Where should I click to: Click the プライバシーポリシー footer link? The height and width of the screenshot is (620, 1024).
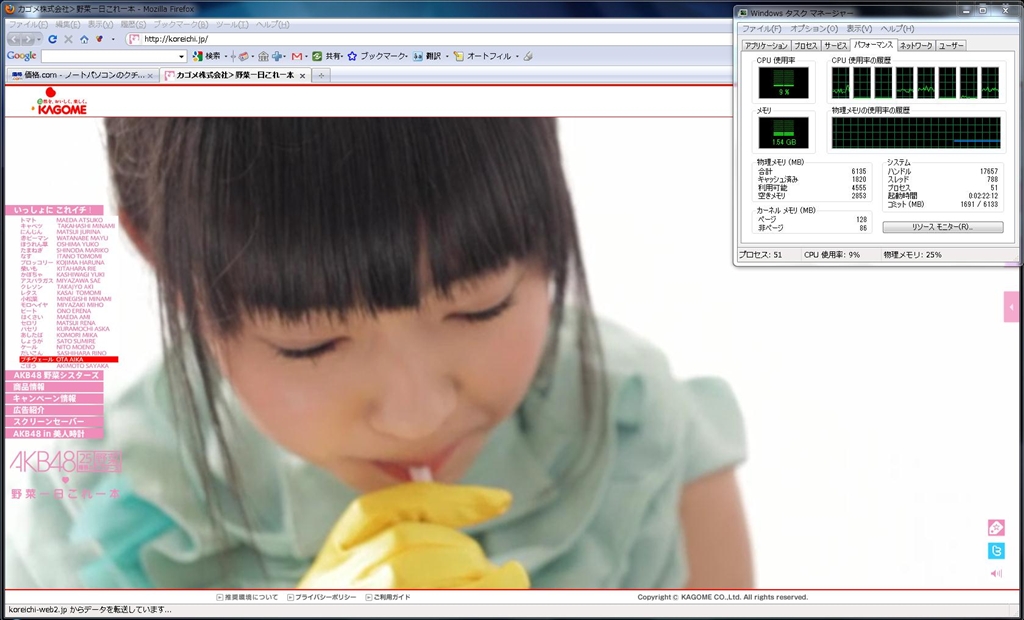click(x=322, y=597)
